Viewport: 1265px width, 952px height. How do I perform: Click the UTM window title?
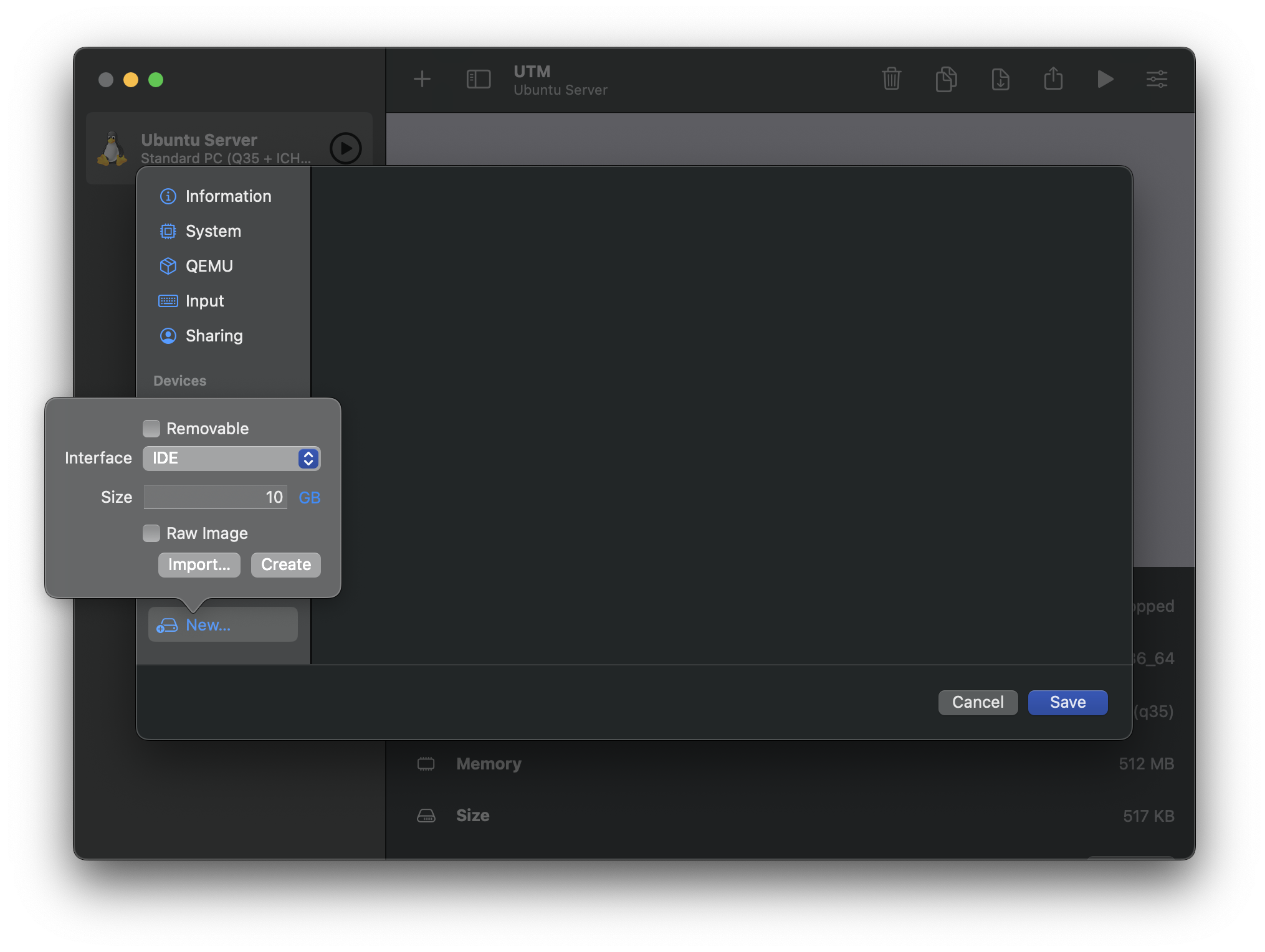tap(532, 72)
